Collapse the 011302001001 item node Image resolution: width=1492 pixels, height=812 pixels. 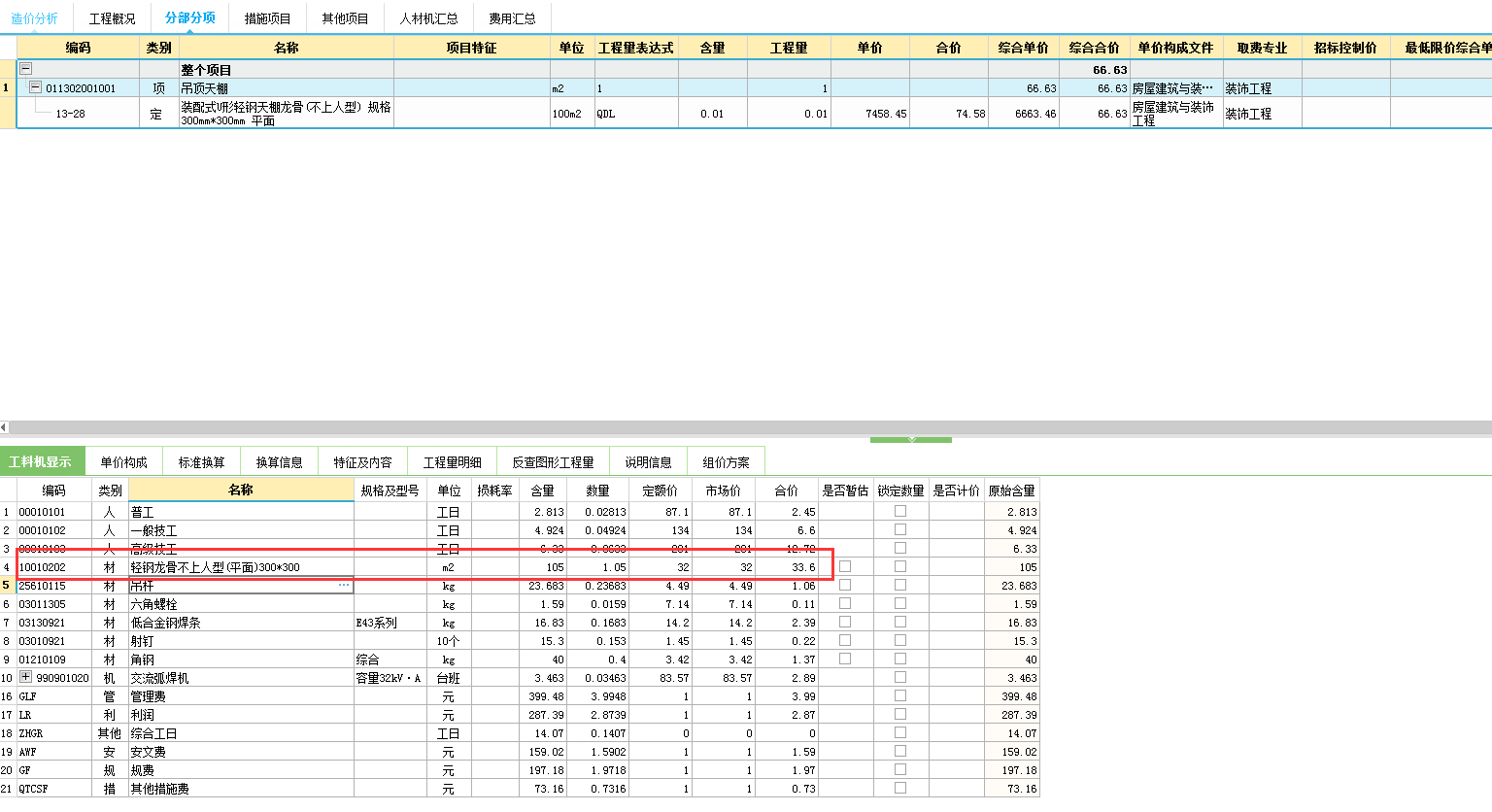(35, 87)
